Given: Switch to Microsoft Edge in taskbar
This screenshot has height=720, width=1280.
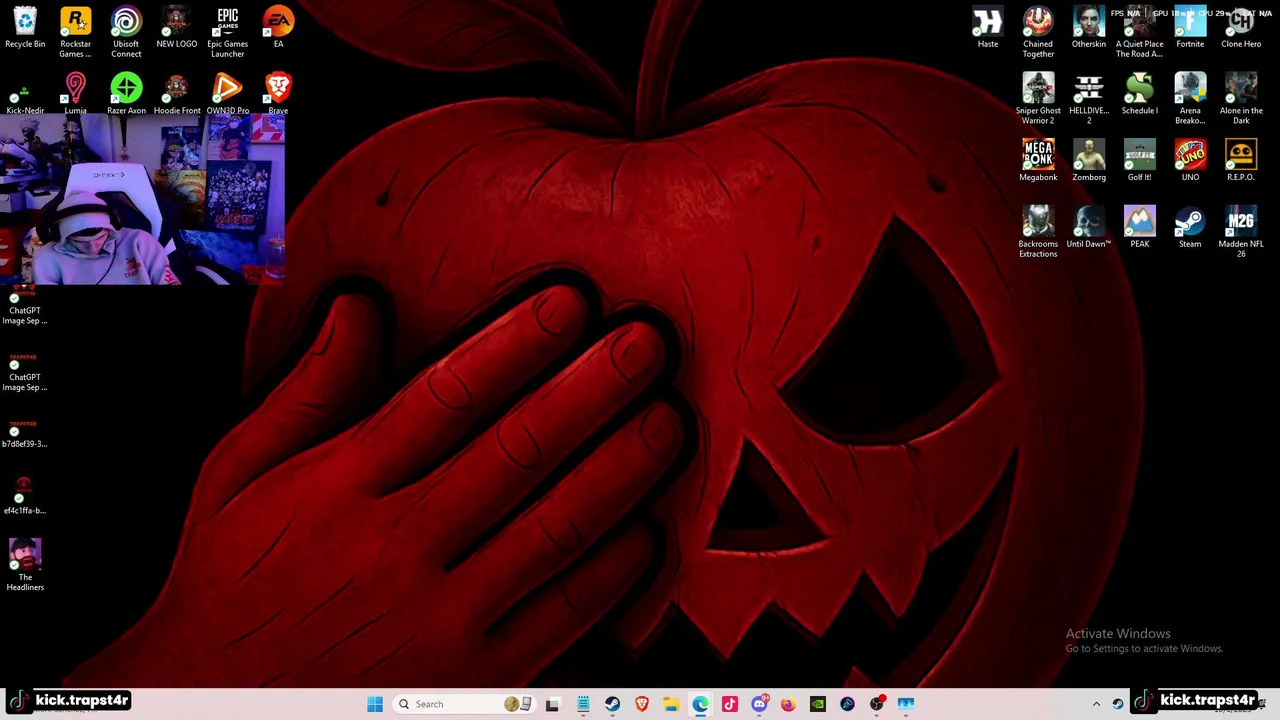Looking at the screenshot, I should [x=700, y=704].
